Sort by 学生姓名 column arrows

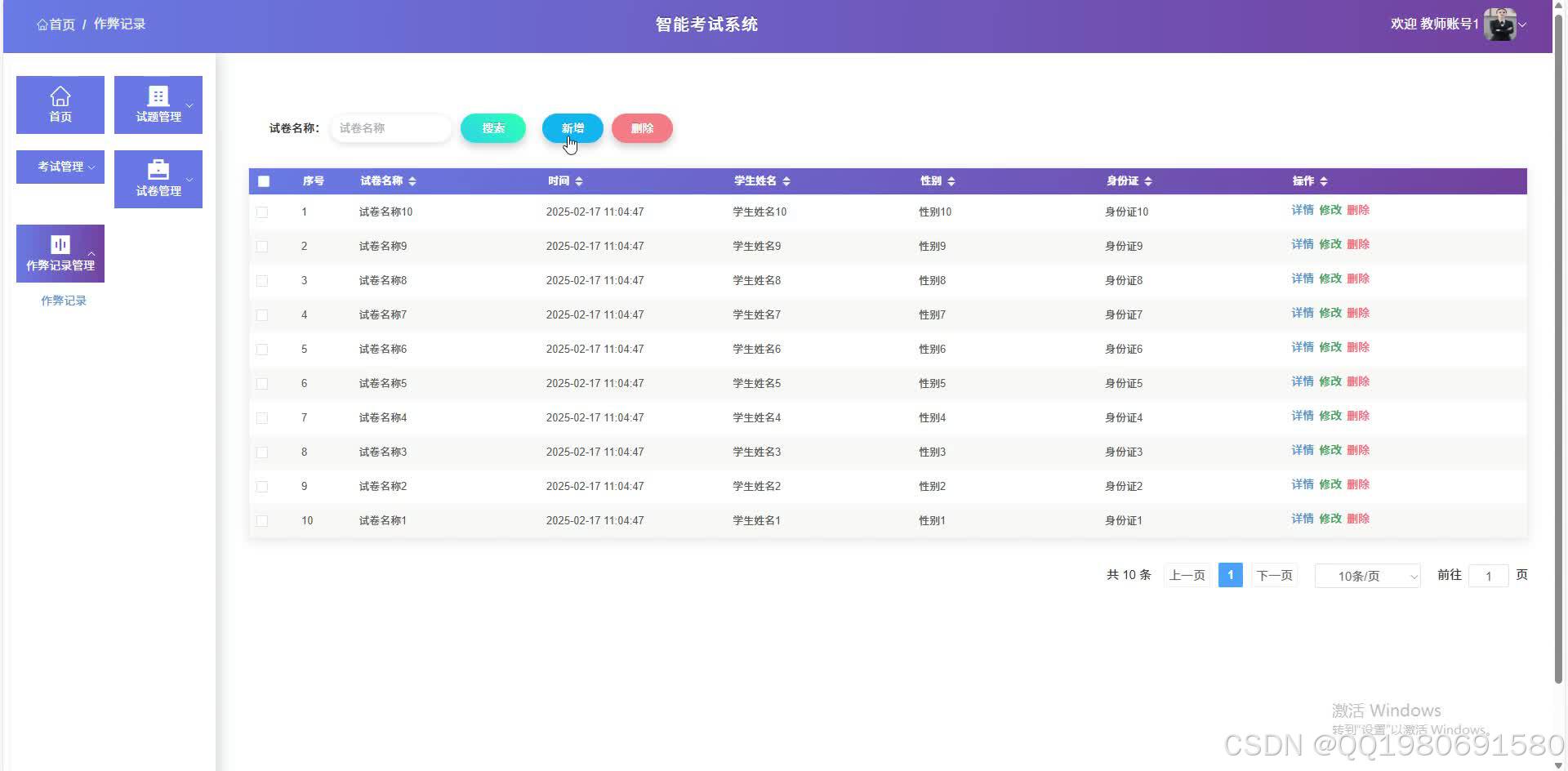786,181
